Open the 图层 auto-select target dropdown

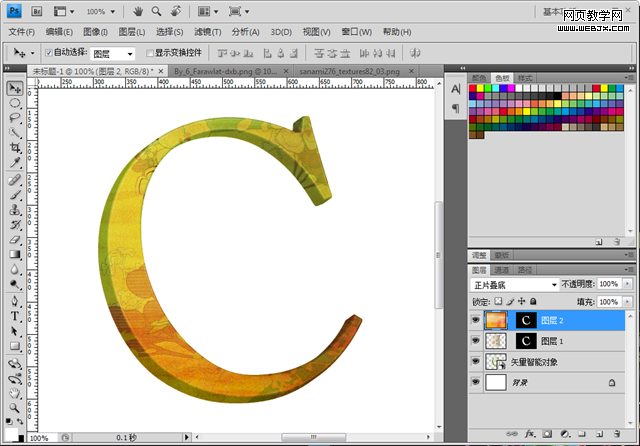tap(112, 53)
